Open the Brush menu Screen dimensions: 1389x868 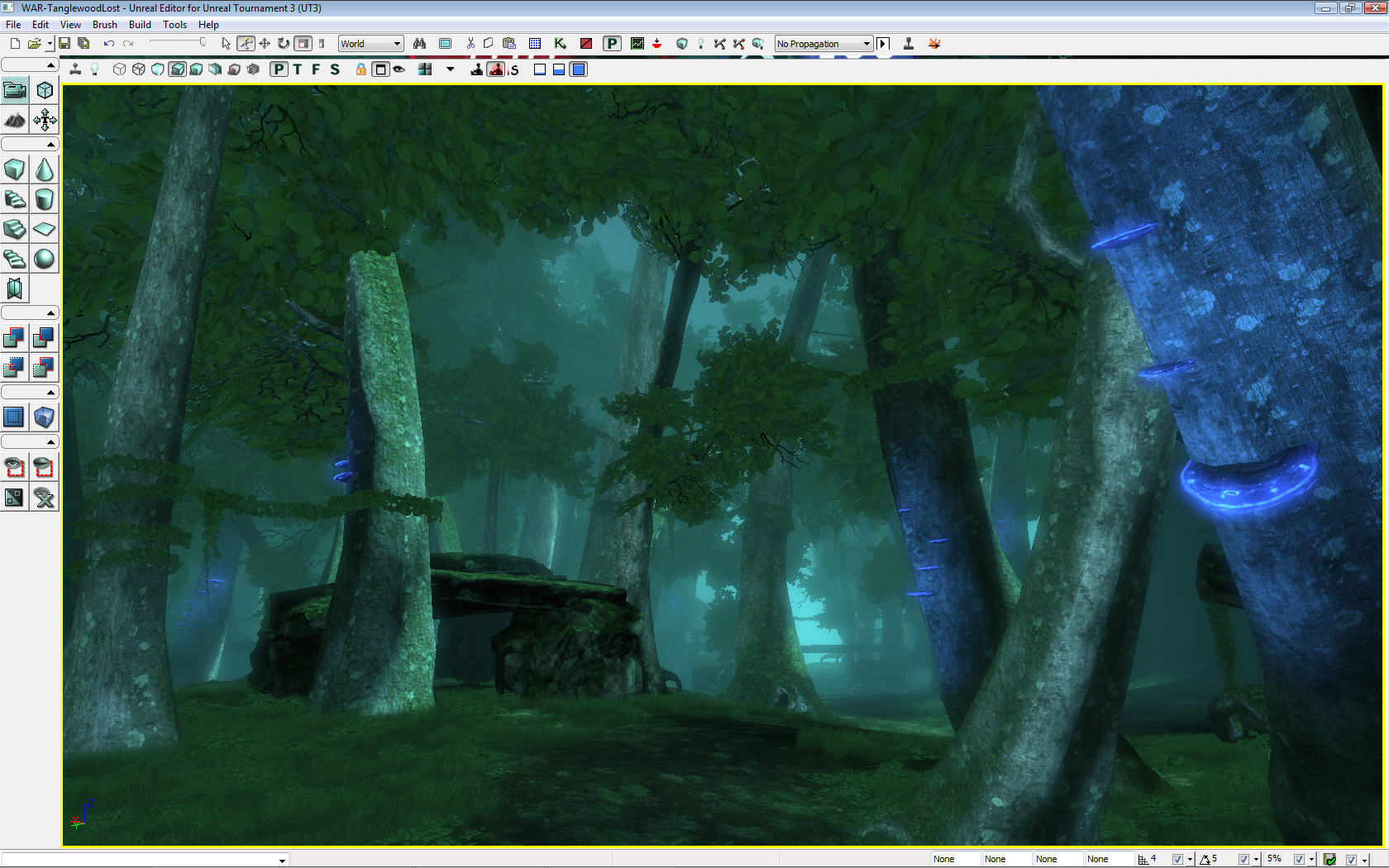click(x=105, y=25)
